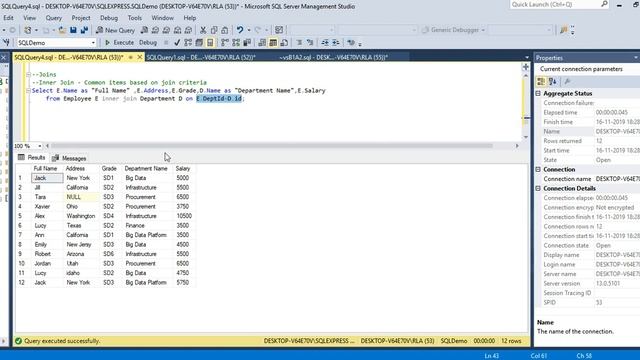Toggle Alphabetical sort in Properties
The height and width of the screenshot is (360, 640).
click(553, 81)
